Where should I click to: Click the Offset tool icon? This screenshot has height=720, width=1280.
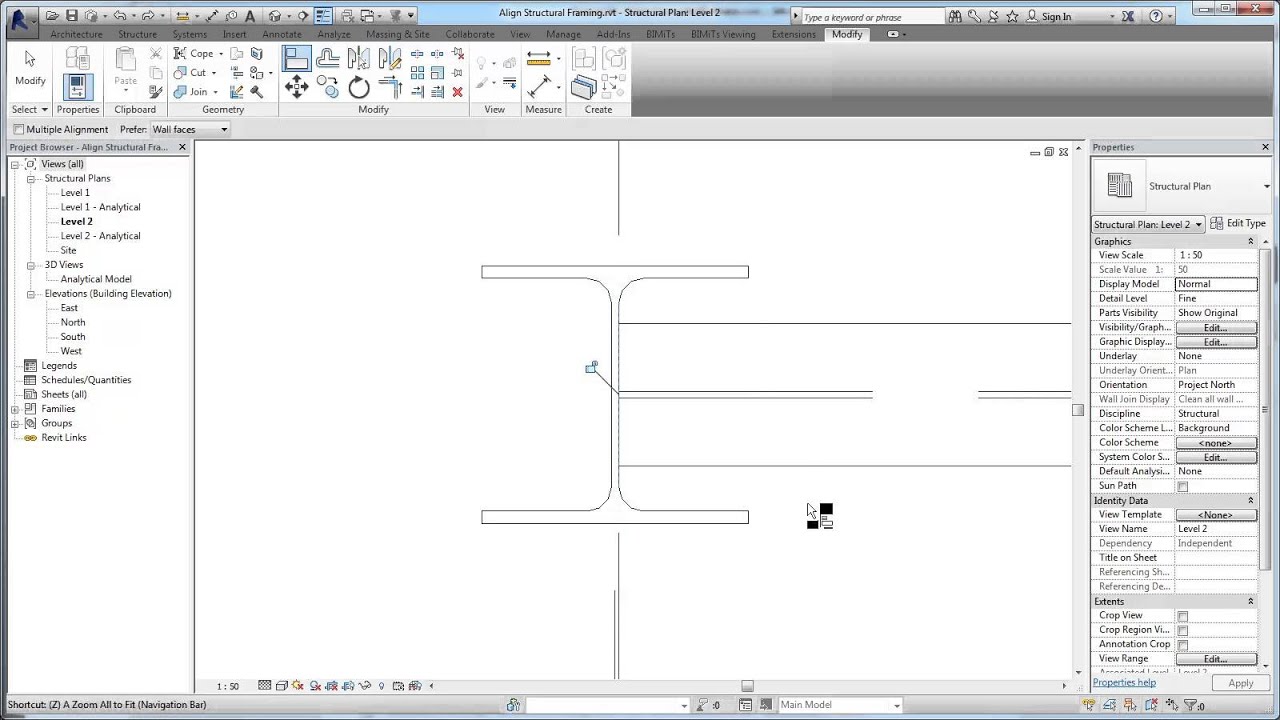tap(327, 59)
